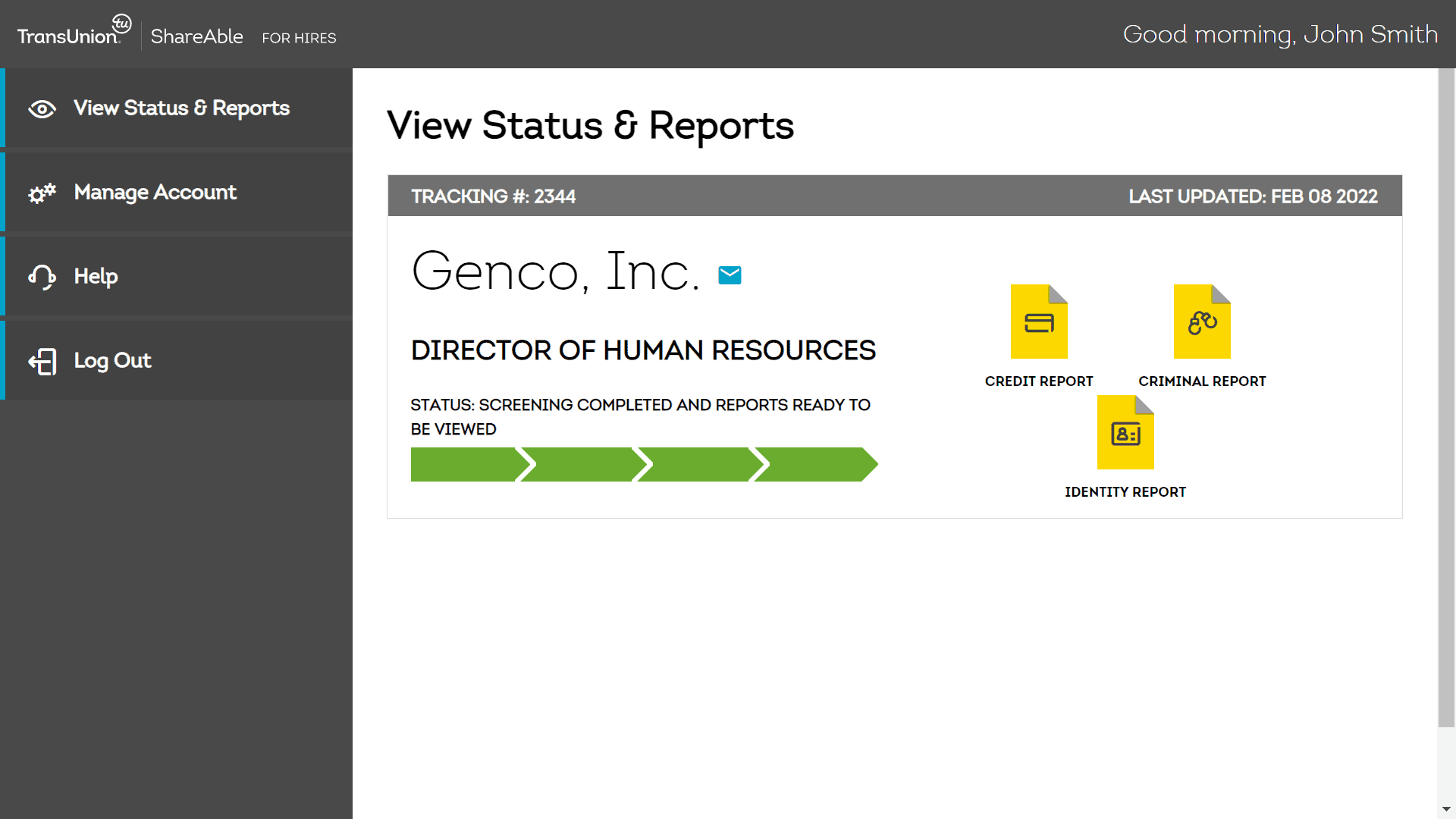This screenshot has height=819, width=1456.
Task: Click the scrollbar arrow at bottom right
Action: pyautogui.click(x=1446, y=810)
